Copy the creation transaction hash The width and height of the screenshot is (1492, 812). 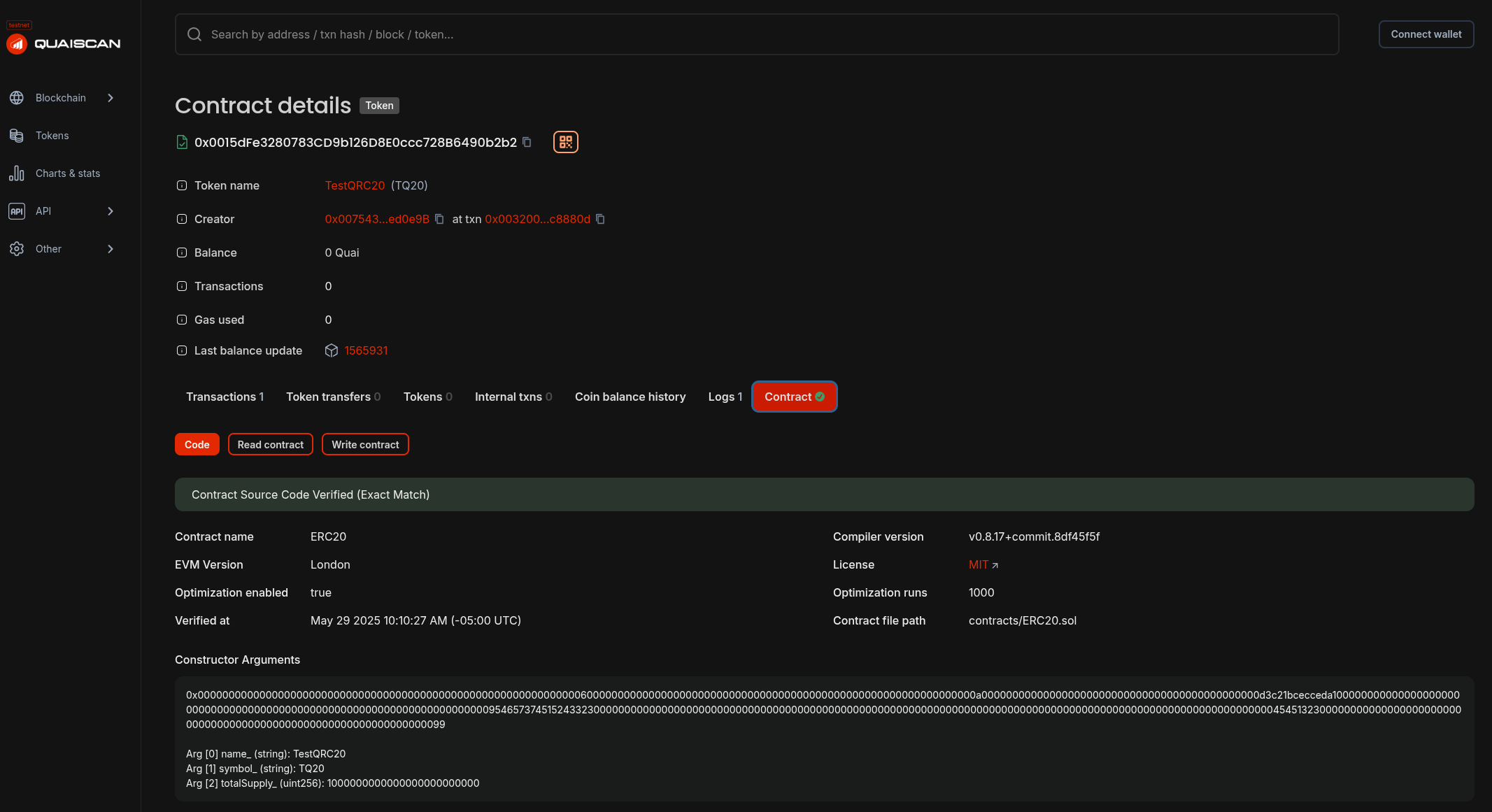click(x=600, y=219)
